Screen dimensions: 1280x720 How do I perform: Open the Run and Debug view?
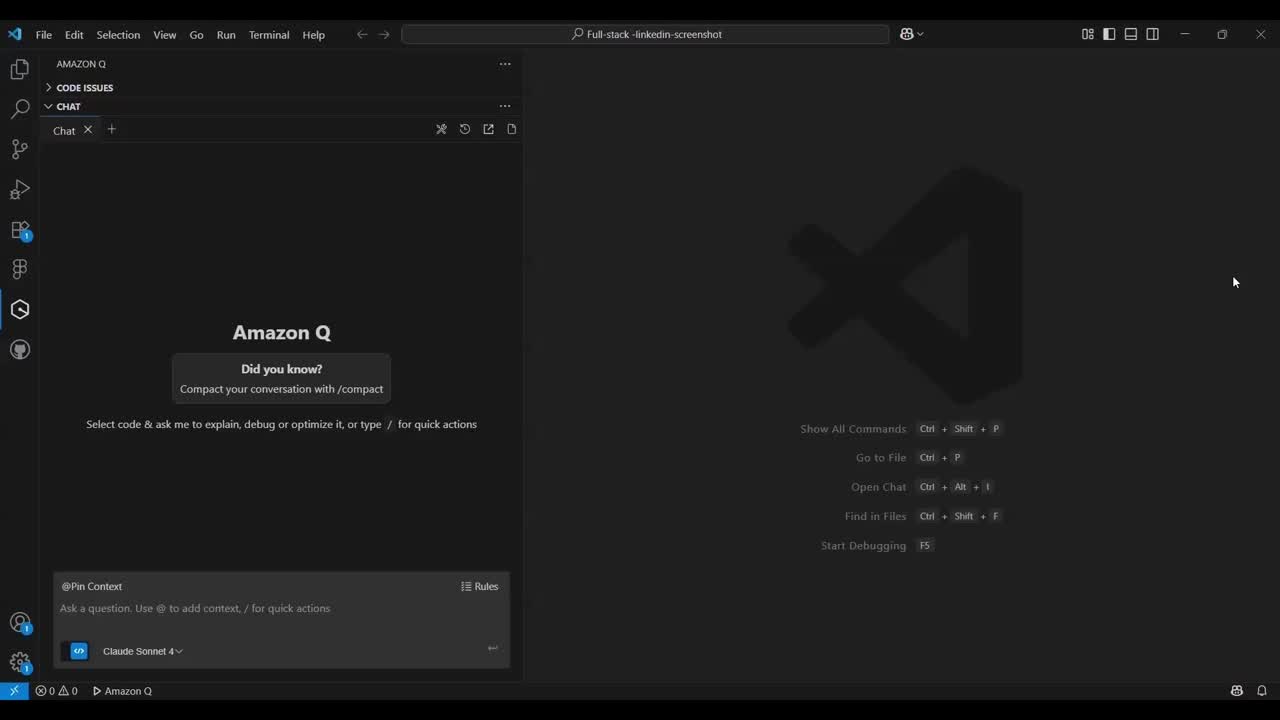click(x=20, y=189)
